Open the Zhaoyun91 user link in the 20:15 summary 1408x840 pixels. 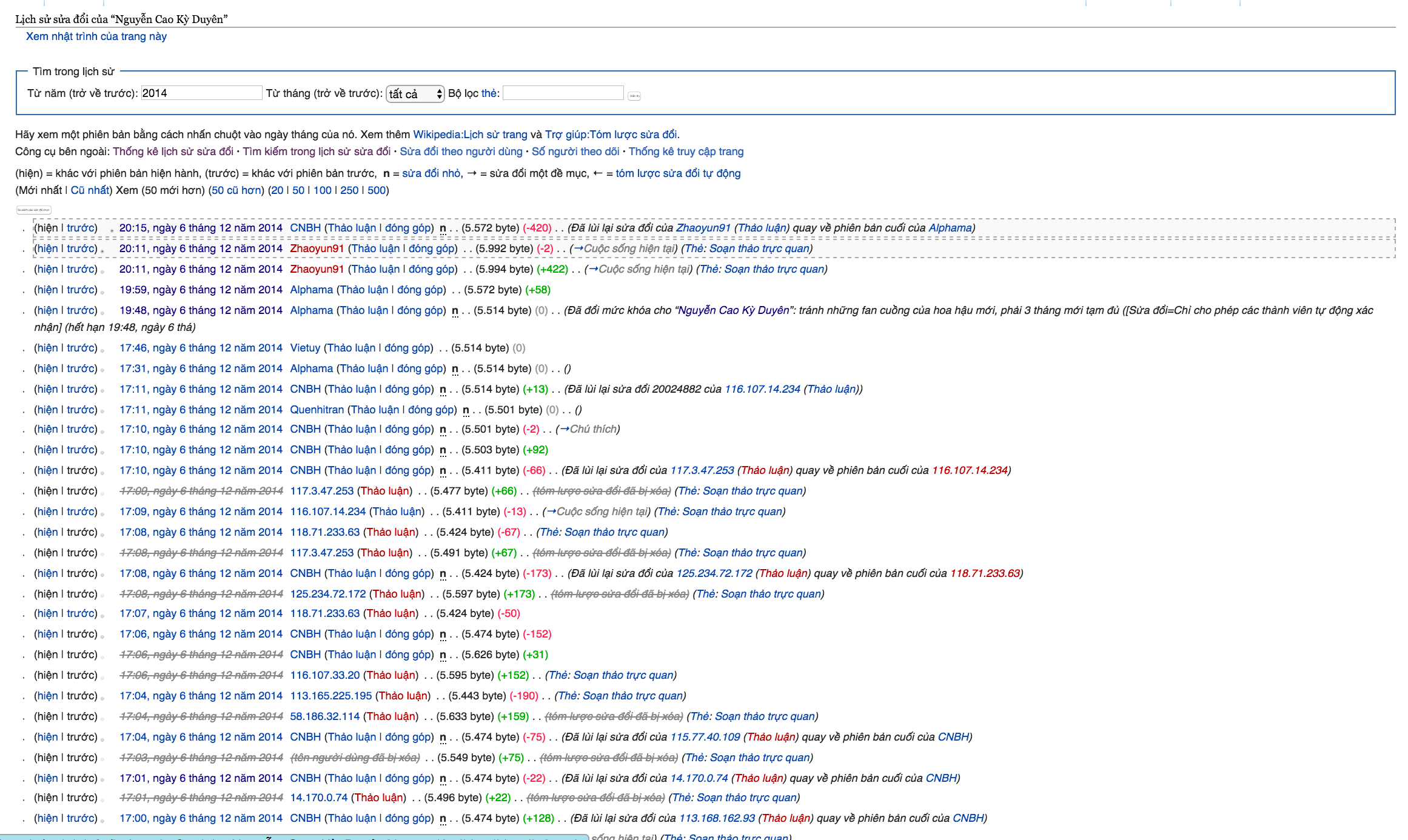point(703,228)
